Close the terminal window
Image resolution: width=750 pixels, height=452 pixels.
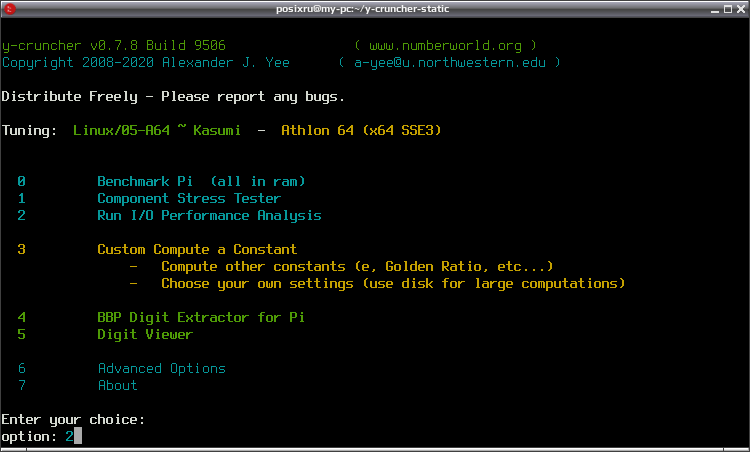tap(741, 9)
